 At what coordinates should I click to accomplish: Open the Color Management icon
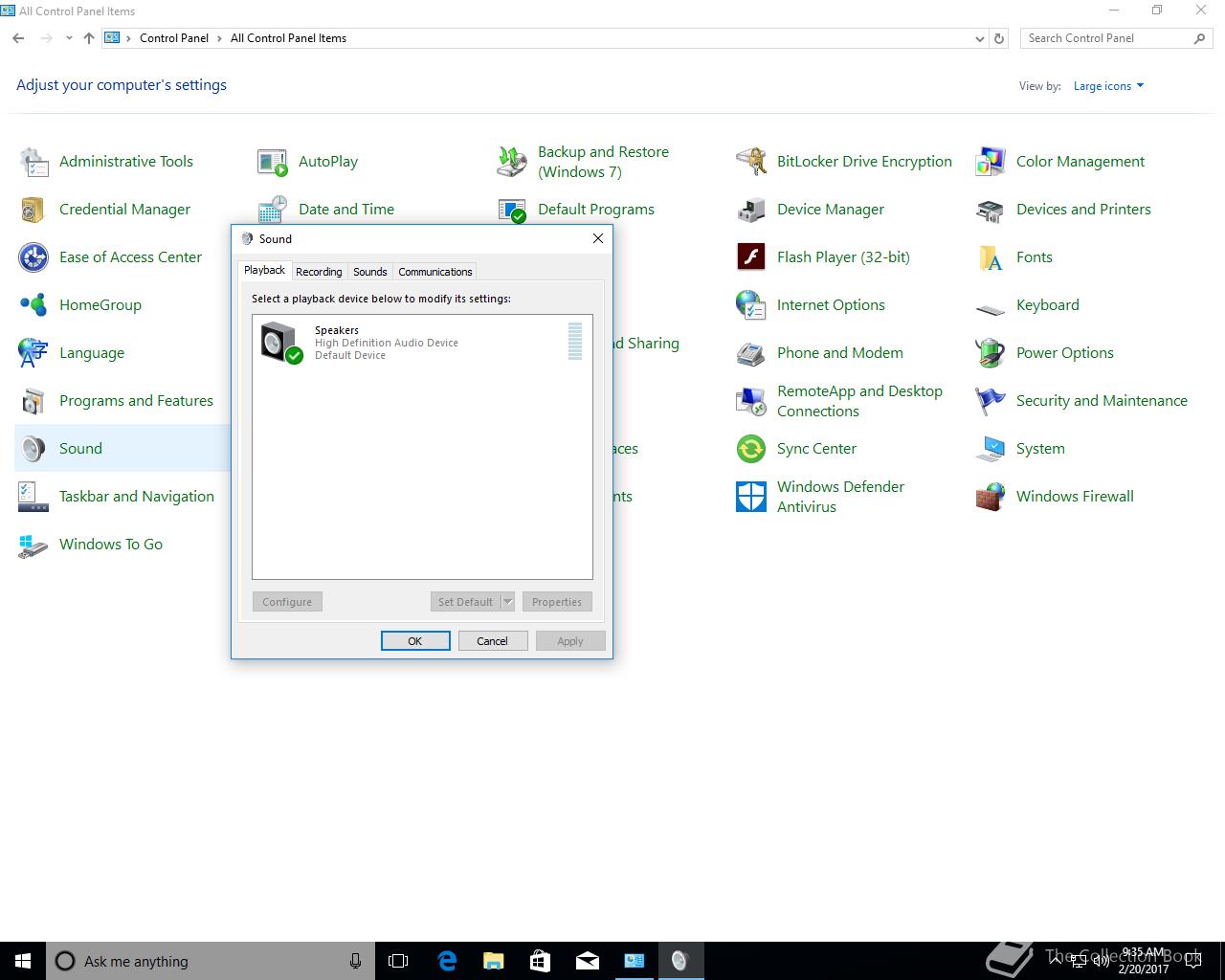click(x=991, y=162)
